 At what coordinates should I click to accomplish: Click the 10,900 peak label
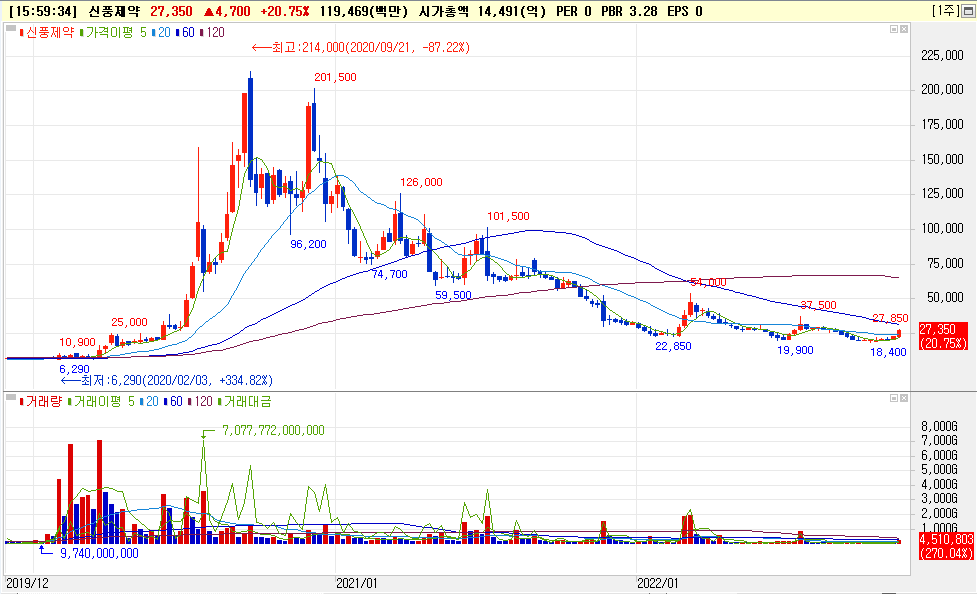[x=77, y=342]
